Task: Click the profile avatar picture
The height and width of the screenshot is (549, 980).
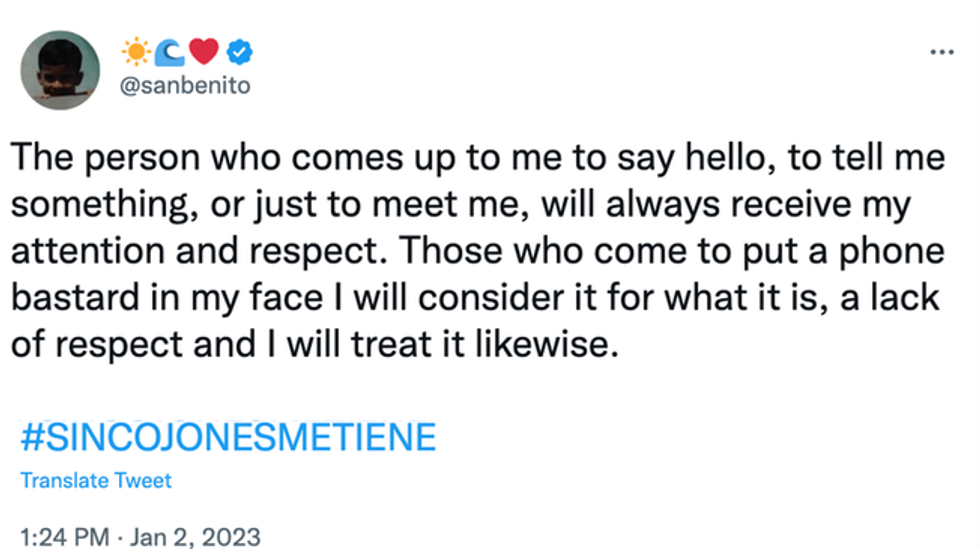Action: tap(60, 69)
